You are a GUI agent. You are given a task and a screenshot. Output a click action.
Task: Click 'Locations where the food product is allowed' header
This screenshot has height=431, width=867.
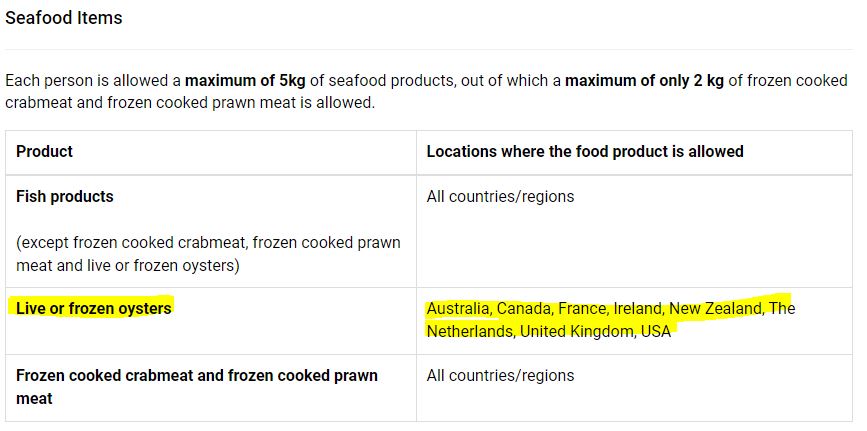pos(585,152)
